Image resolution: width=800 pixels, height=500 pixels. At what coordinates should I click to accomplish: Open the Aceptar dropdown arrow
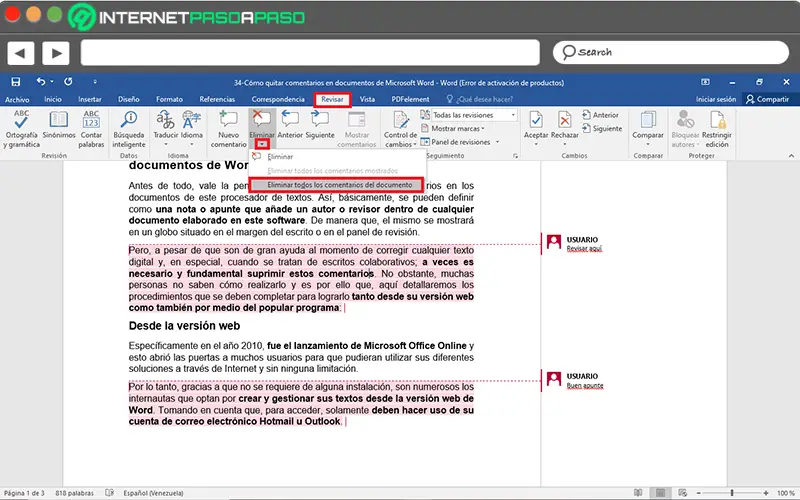coord(536,144)
